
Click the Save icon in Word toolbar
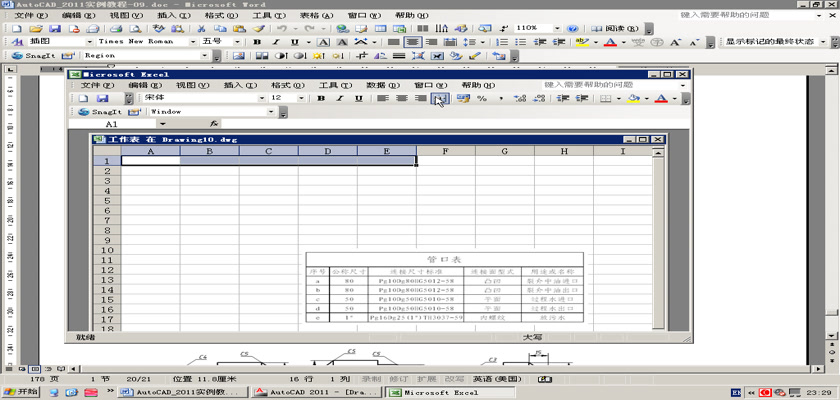pyautogui.click(x=55, y=28)
